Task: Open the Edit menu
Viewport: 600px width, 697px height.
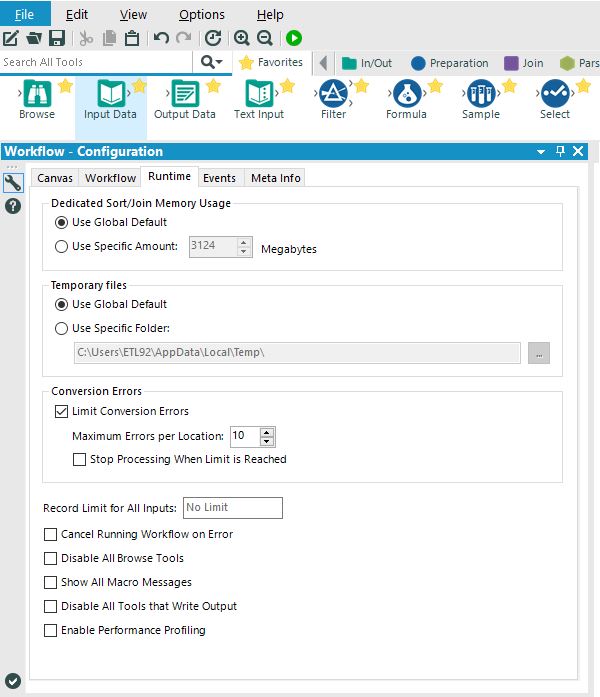Action: [77, 14]
